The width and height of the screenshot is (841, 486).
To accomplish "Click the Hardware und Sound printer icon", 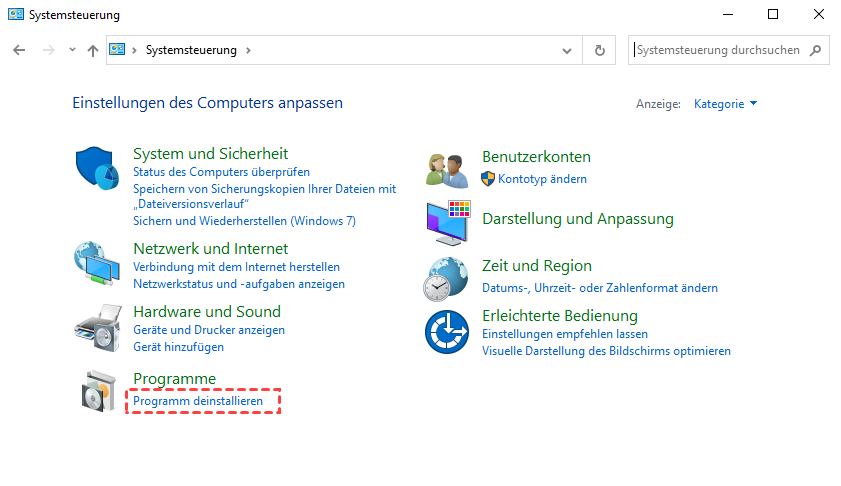I will pos(98,325).
